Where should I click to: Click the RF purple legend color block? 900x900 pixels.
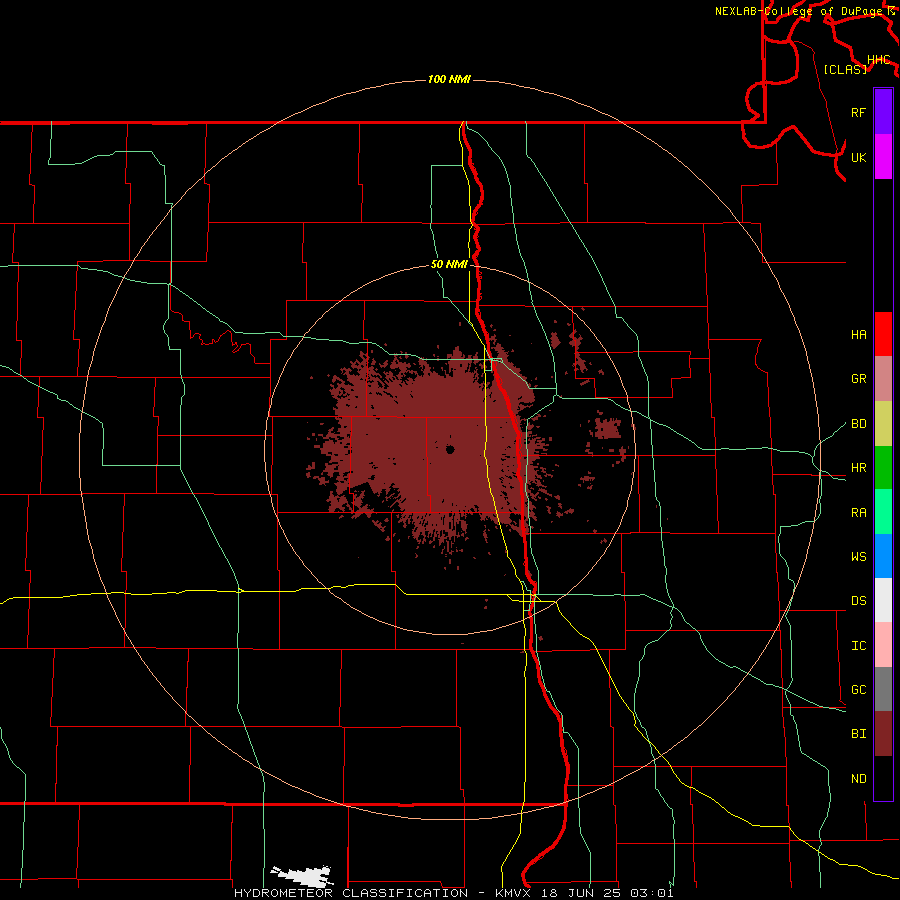pos(883,112)
